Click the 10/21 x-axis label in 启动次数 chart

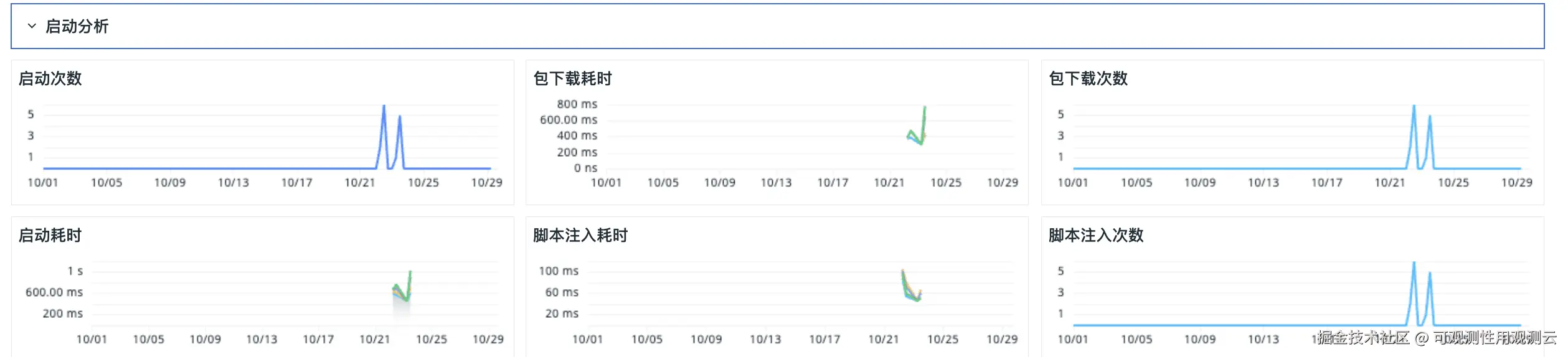coord(360,182)
